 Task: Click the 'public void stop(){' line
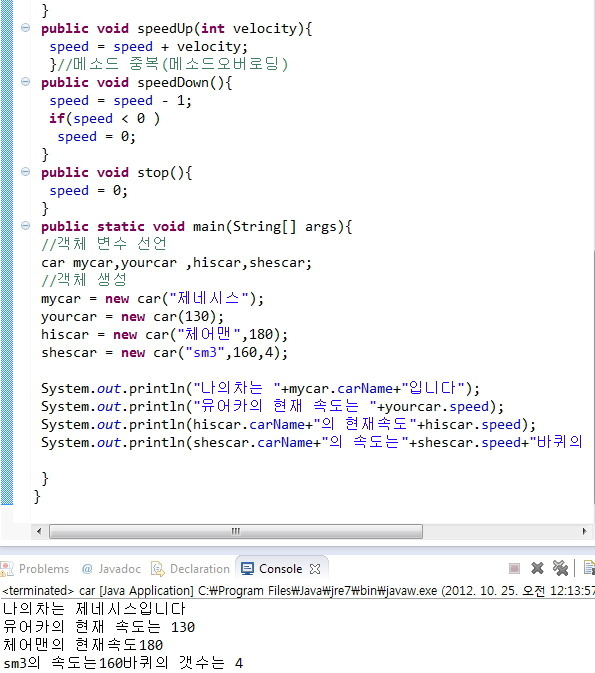tap(116, 173)
